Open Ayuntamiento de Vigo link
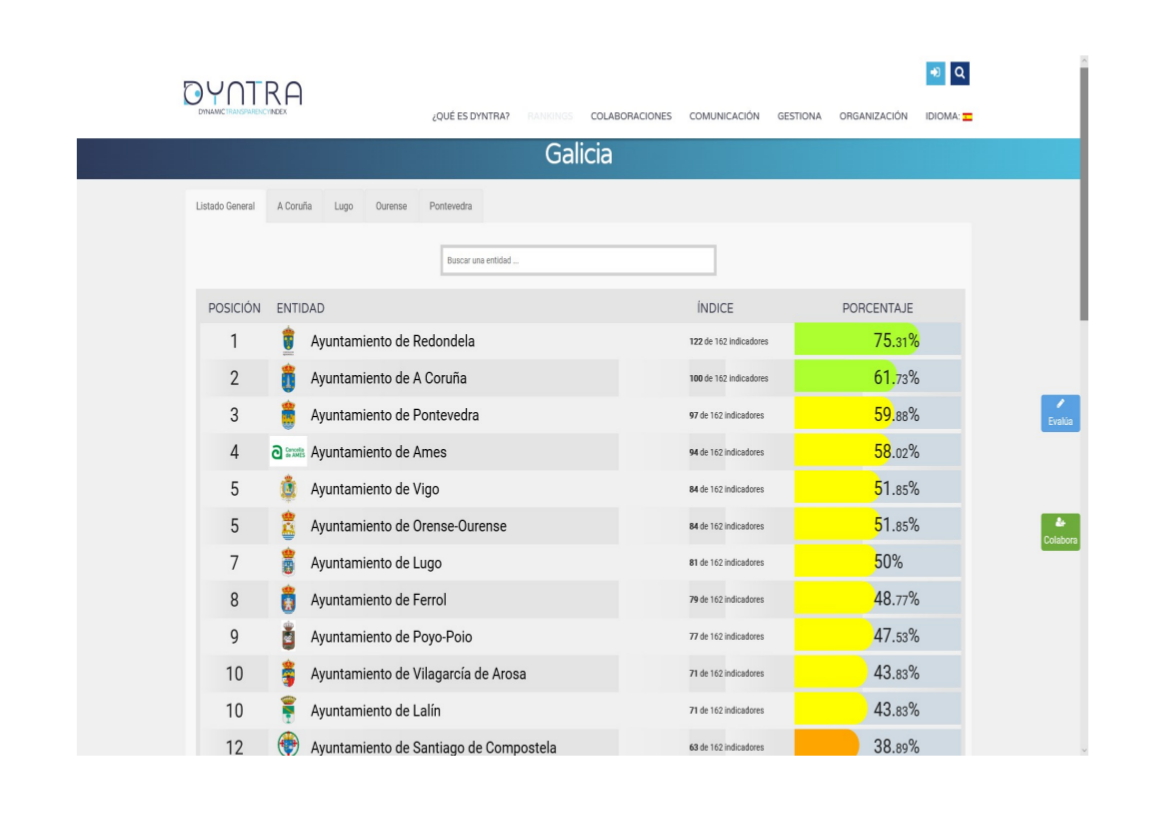The width and height of the screenshot is (1169, 826). click(x=374, y=490)
